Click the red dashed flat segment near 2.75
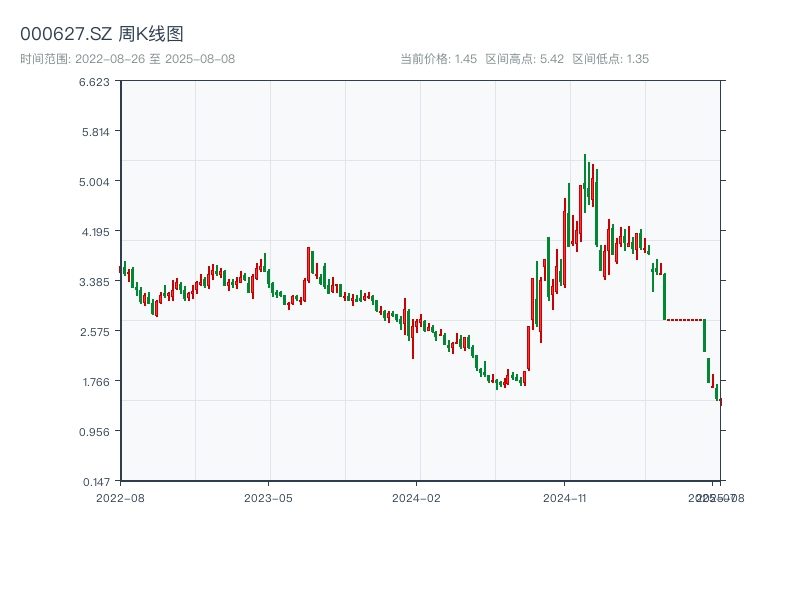 click(685, 320)
